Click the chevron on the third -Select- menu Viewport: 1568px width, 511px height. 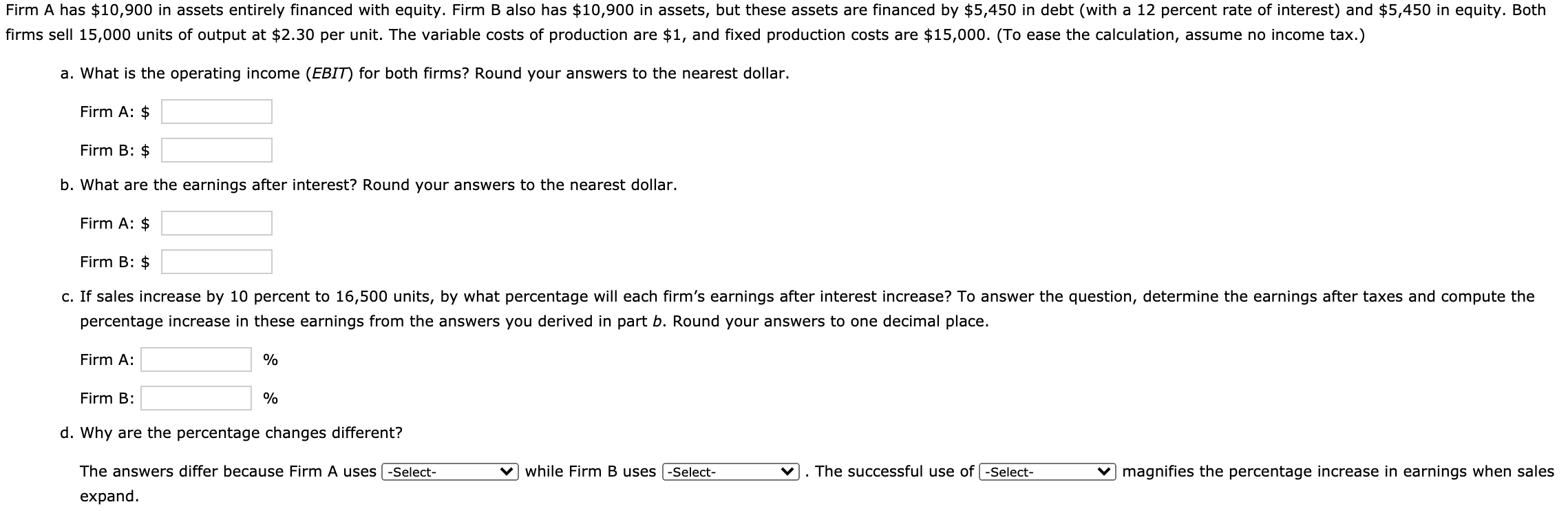point(1104,472)
